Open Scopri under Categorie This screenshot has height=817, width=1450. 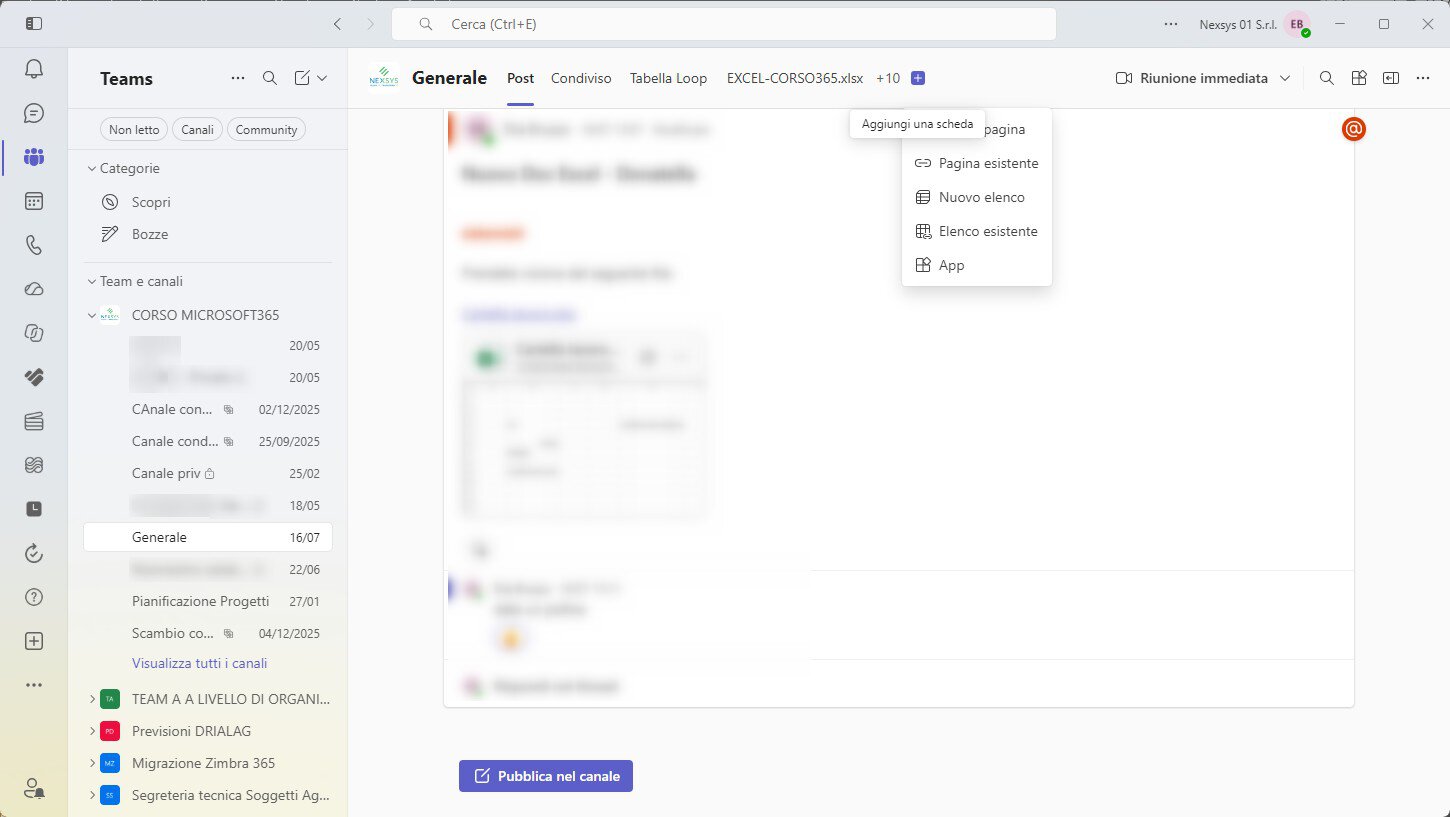(x=208, y=202)
